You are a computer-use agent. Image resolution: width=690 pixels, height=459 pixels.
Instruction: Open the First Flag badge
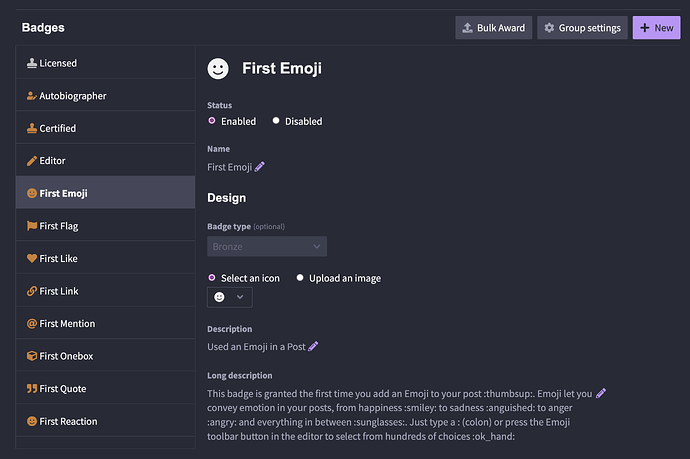[106, 226]
